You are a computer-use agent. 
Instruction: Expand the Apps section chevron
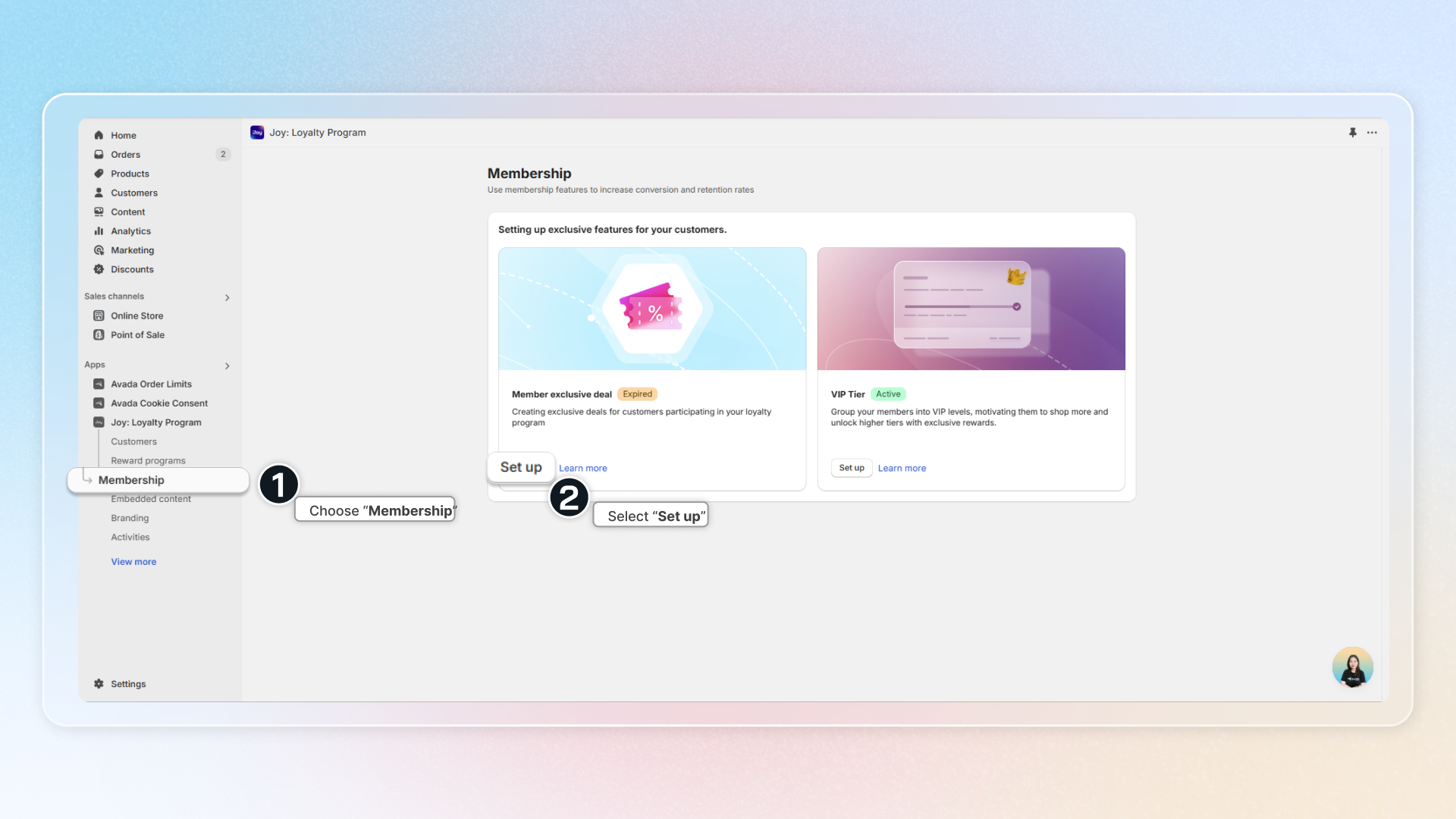pyautogui.click(x=227, y=366)
